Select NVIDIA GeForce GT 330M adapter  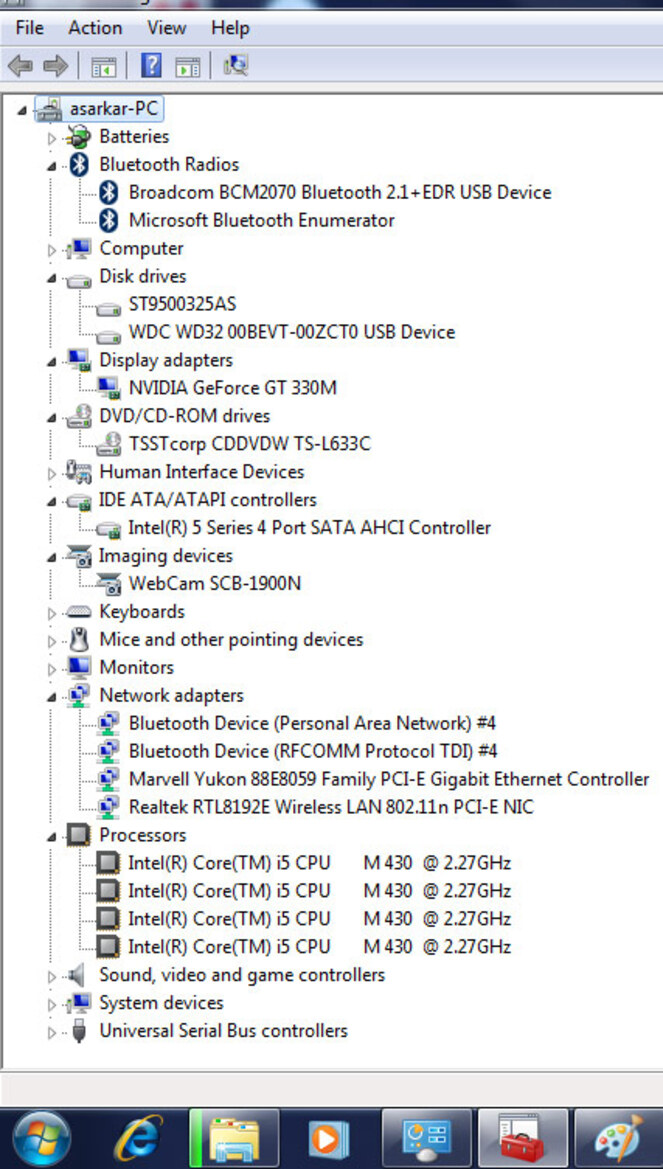coord(233,388)
